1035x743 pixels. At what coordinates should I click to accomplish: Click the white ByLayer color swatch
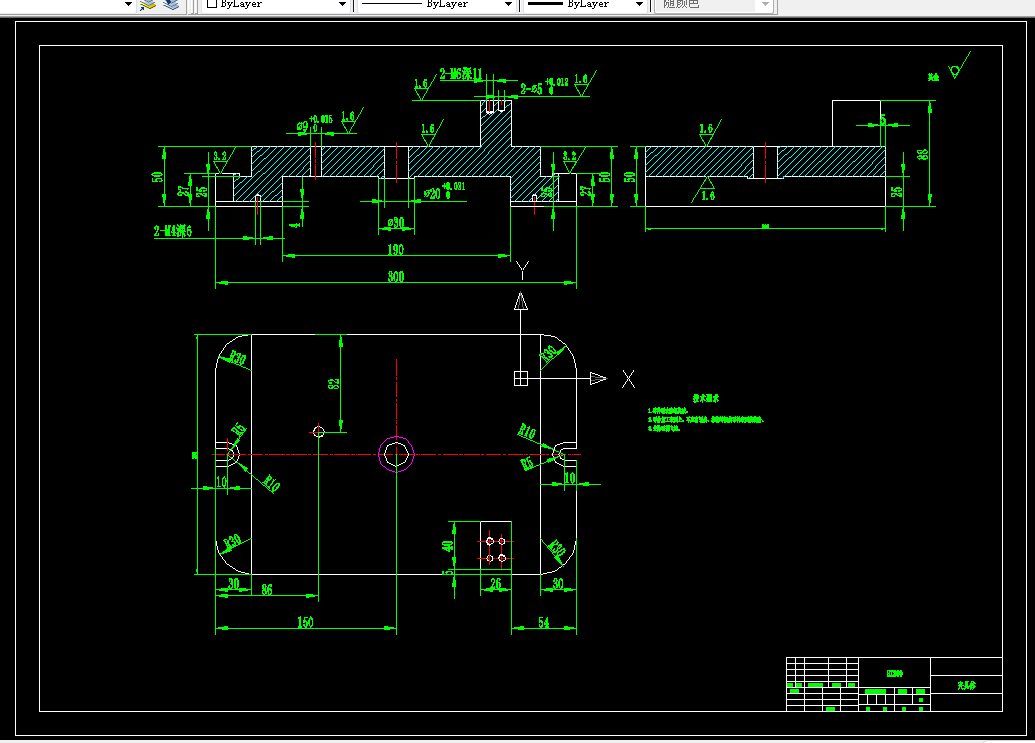point(212,3)
